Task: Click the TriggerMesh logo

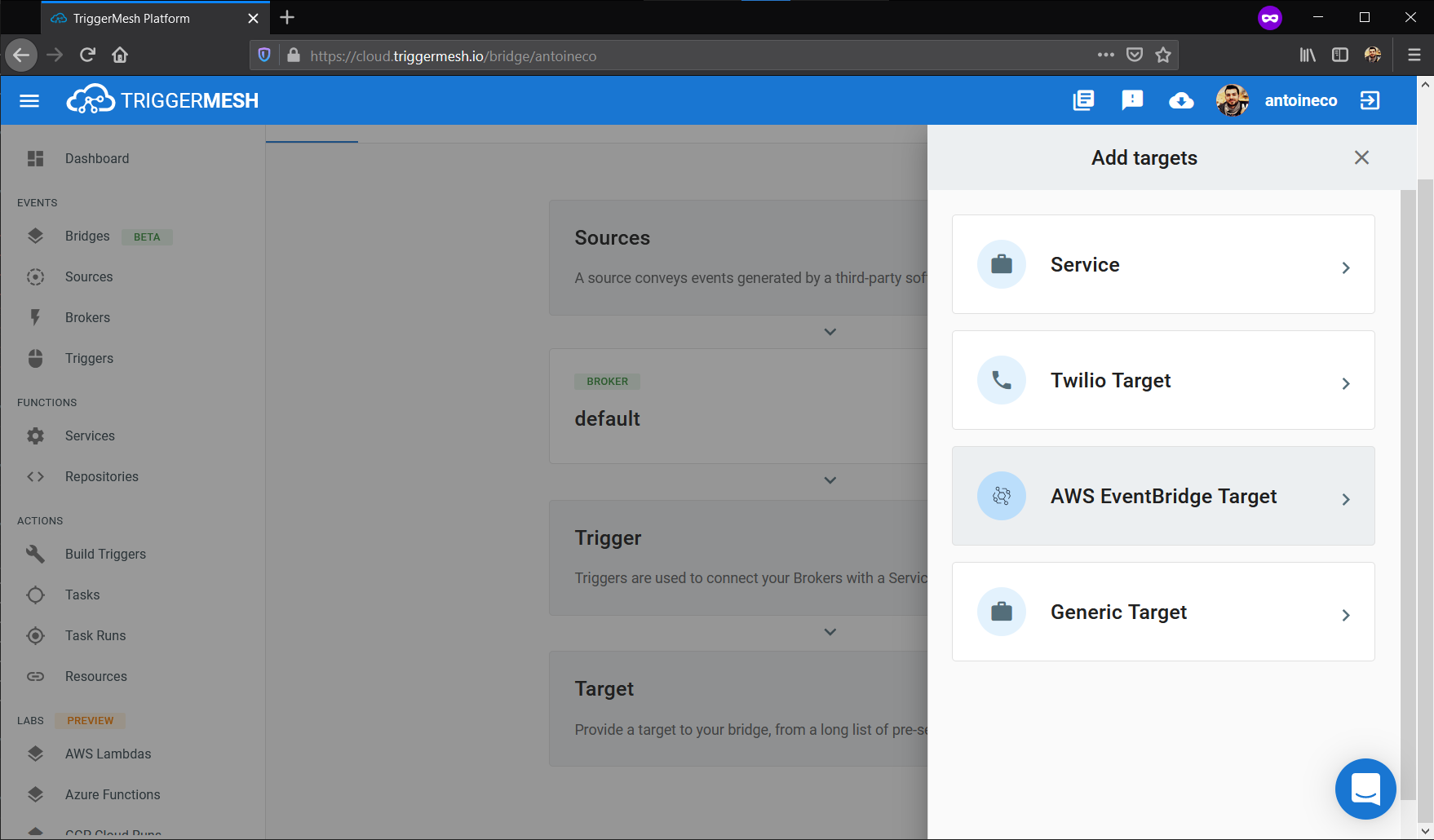Action: (162, 100)
